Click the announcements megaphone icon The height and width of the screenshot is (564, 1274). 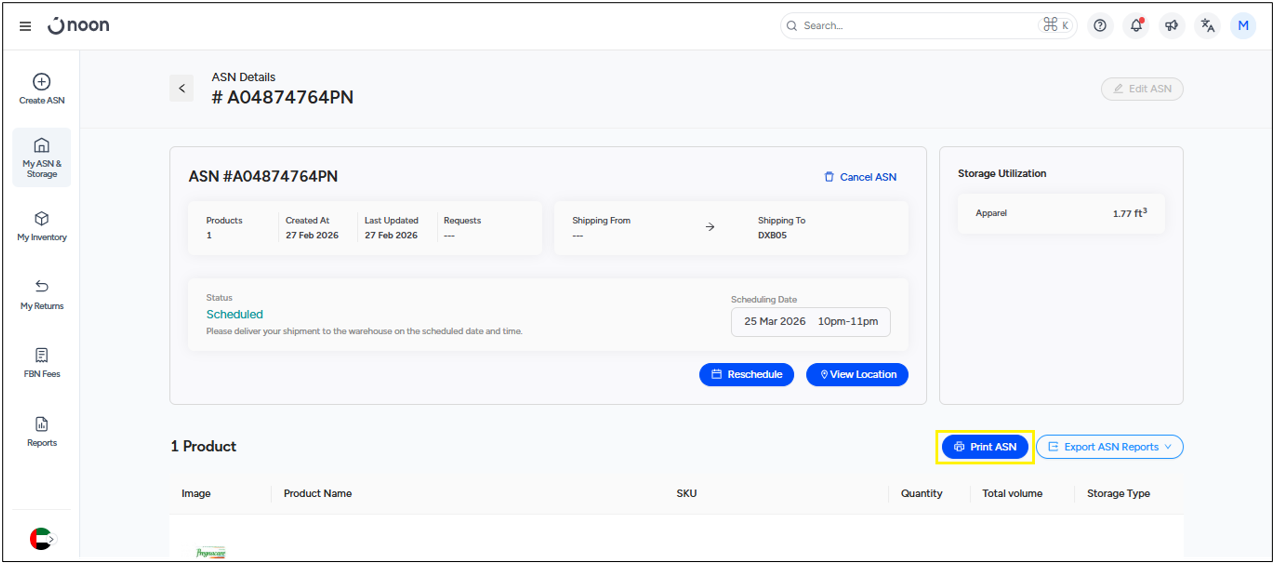1172,26
